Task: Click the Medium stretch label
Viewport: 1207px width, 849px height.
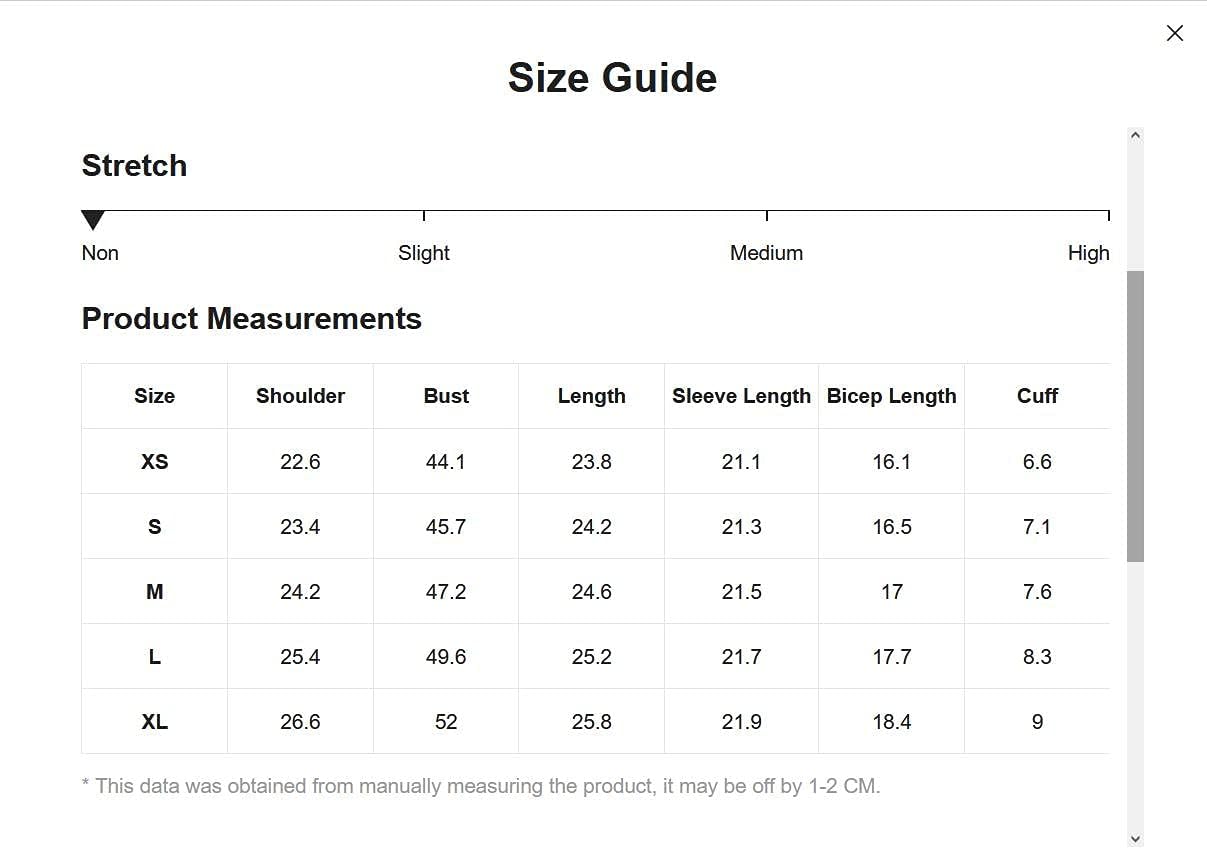Action: coord(766,253)
